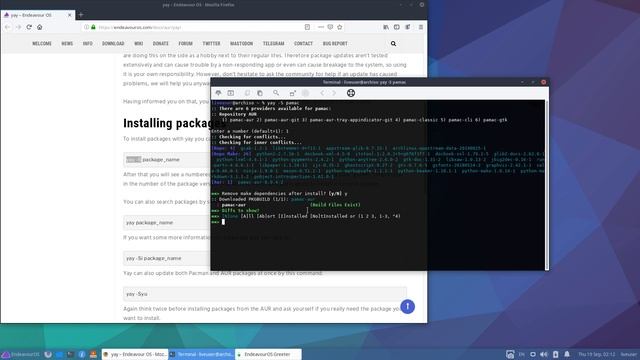Reload the Endeavour OS page
The height and width of the screenshot is (360, 640).
click(29, 27)
